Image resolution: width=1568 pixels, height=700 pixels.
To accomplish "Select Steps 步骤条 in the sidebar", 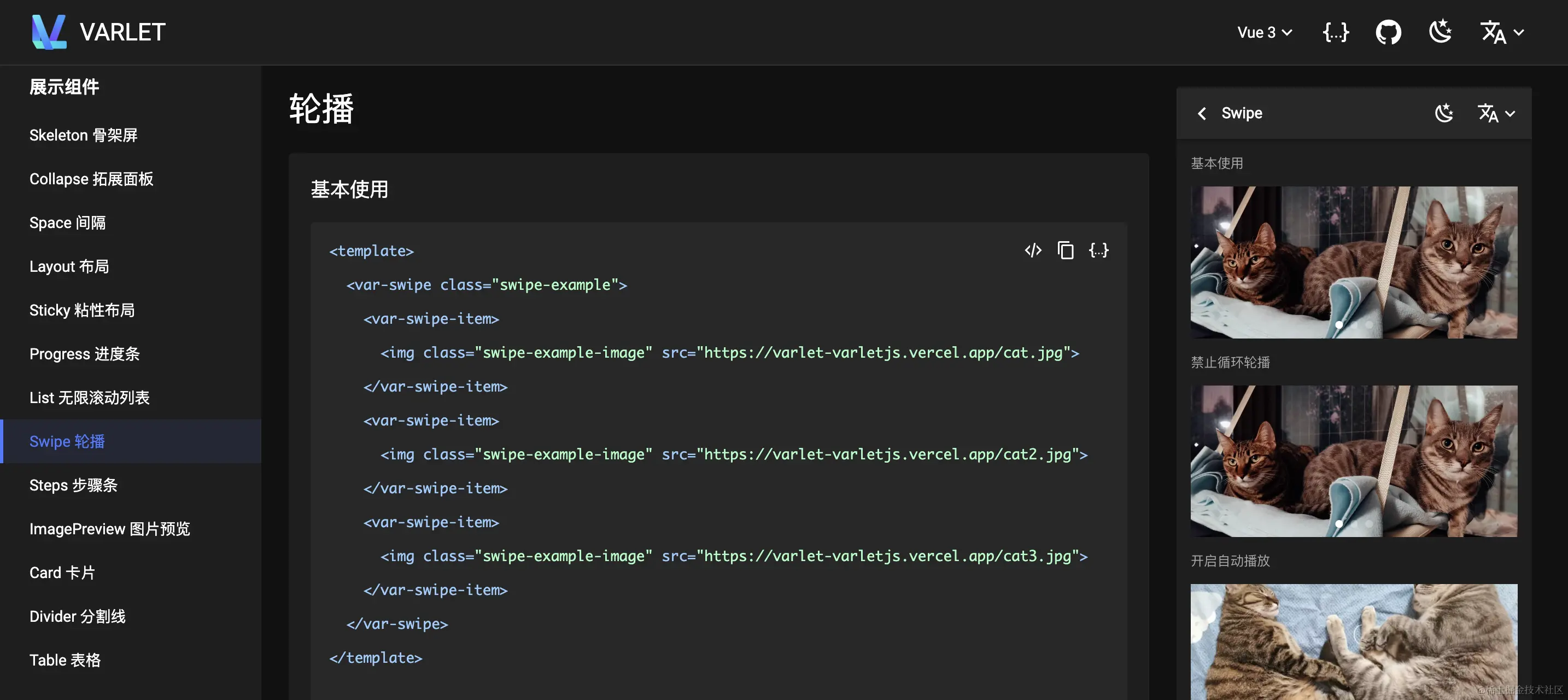I will tap(73, 485).
